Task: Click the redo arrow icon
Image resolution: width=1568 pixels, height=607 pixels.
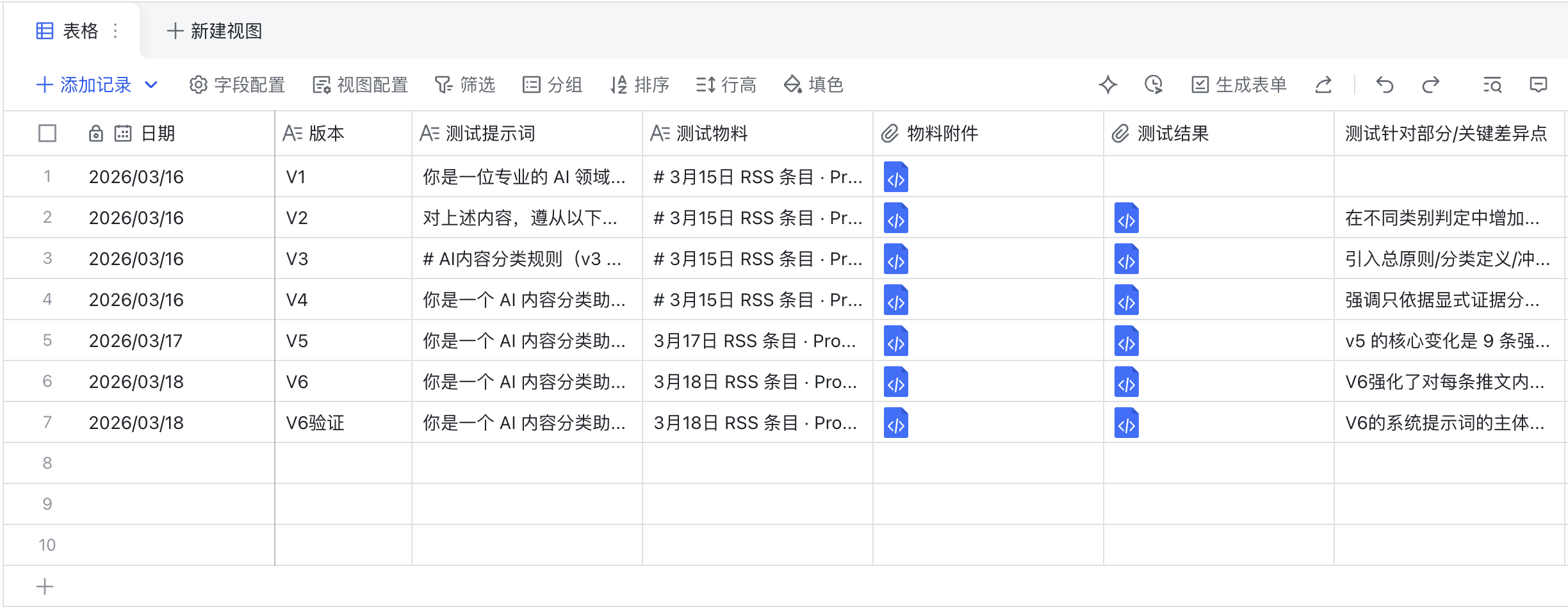Action: click(1430, 85)
